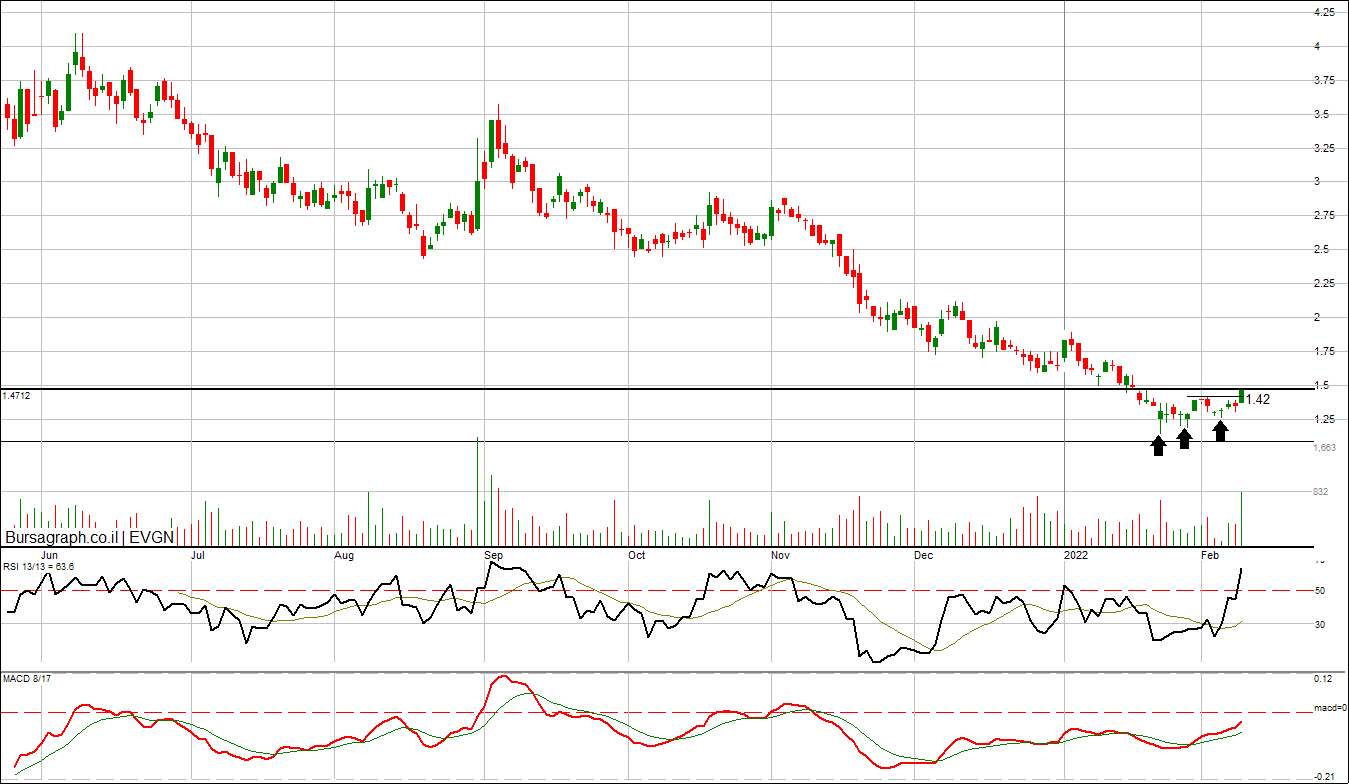The height and width of the screenshot is (784, 1349).
Task: Click the 1,663 volume axis label
Action: 1322,448
